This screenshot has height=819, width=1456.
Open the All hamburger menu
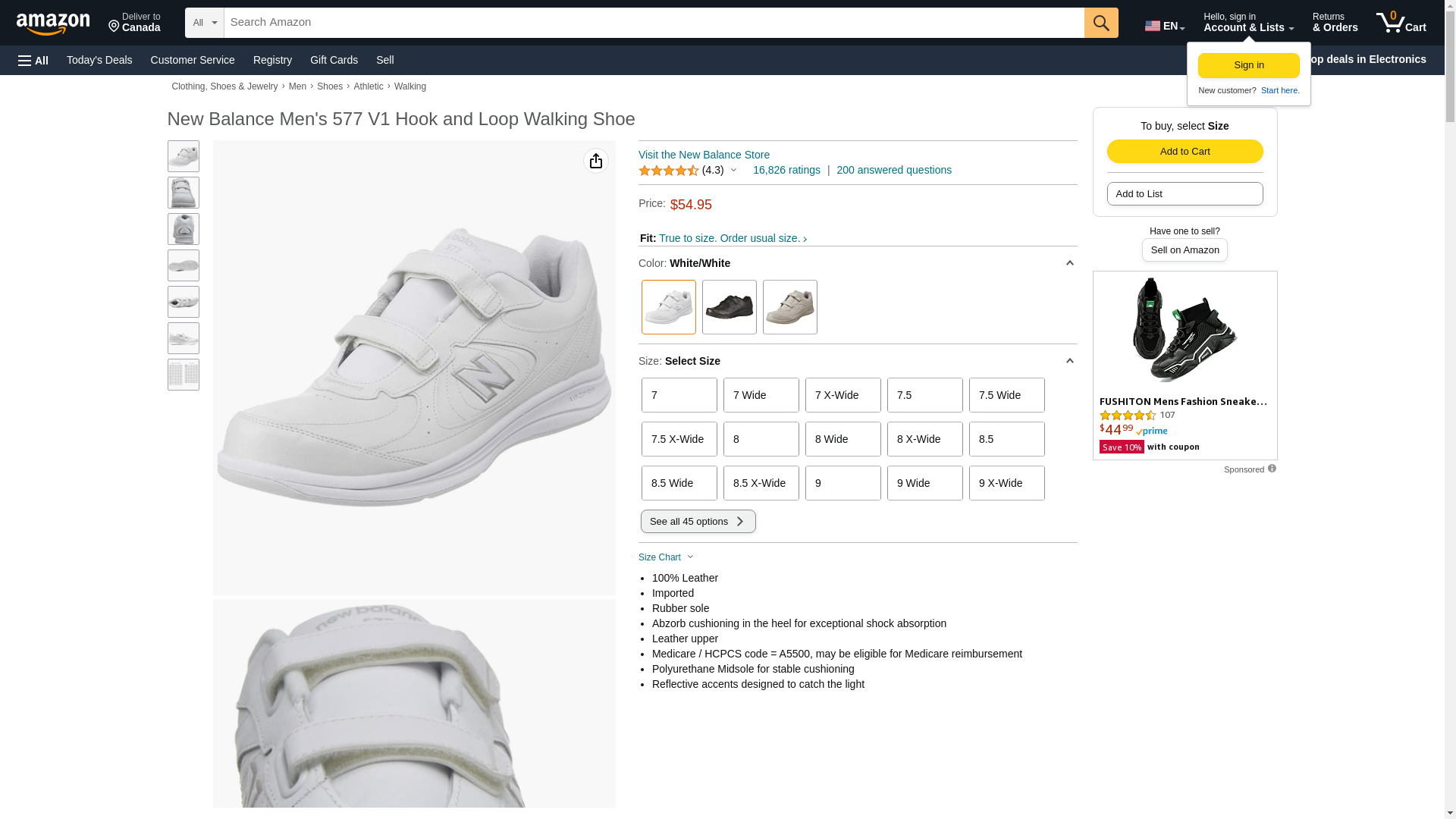pos(33,60)
